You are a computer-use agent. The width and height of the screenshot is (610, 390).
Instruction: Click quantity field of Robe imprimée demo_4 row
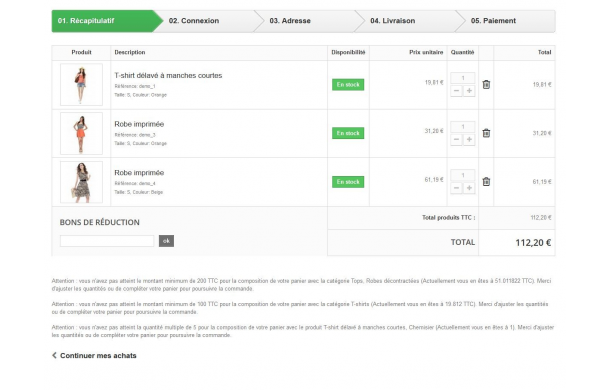pos(463,175)
